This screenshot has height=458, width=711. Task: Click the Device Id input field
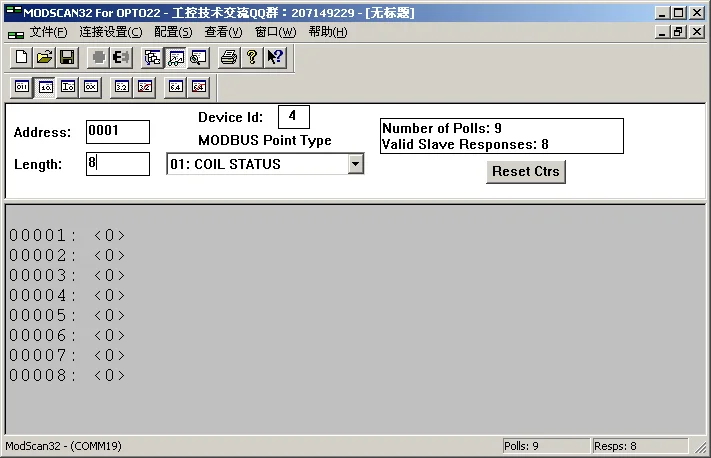coord(293,117)
